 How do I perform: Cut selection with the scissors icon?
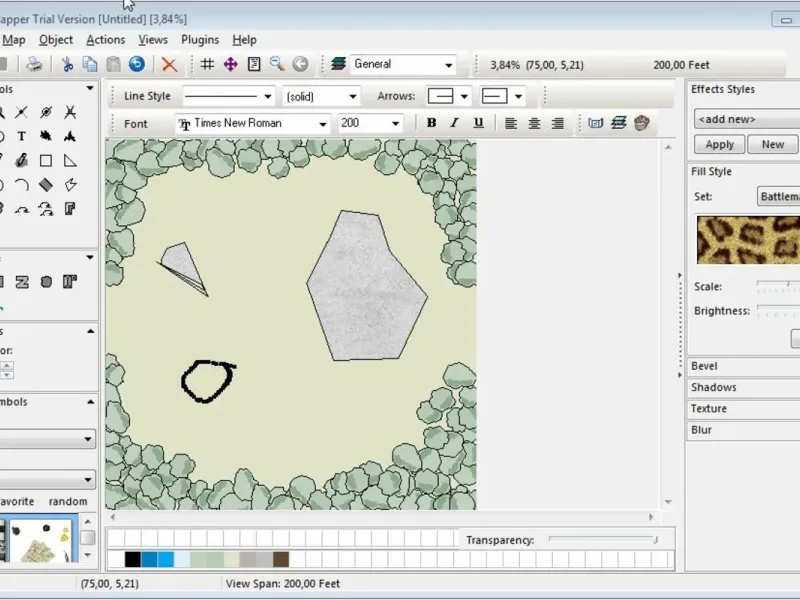(x=67, y=64)
